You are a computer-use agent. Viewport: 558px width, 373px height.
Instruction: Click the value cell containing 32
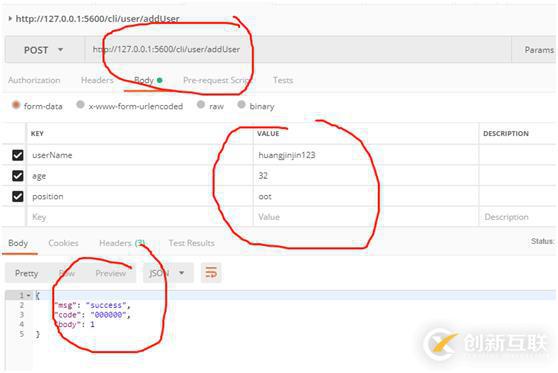(366, 175)
